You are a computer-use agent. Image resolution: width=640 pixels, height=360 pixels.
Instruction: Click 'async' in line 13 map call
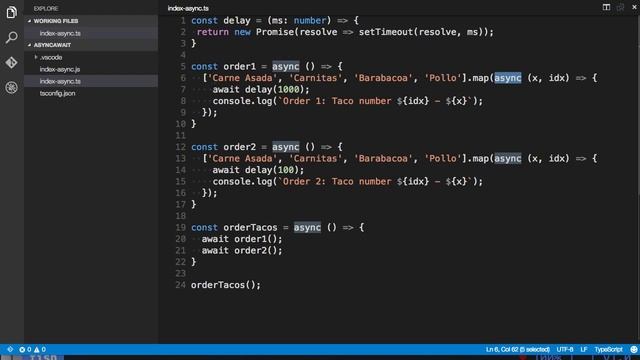[x=508, y=158]
